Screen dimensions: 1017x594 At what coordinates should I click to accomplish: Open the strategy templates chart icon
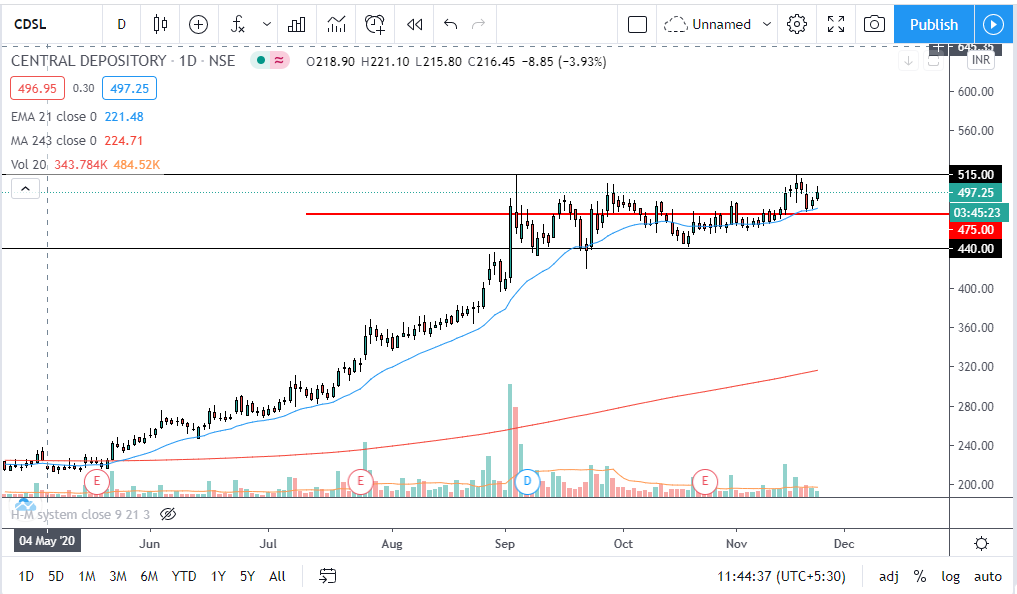click(x=336, y=25)
